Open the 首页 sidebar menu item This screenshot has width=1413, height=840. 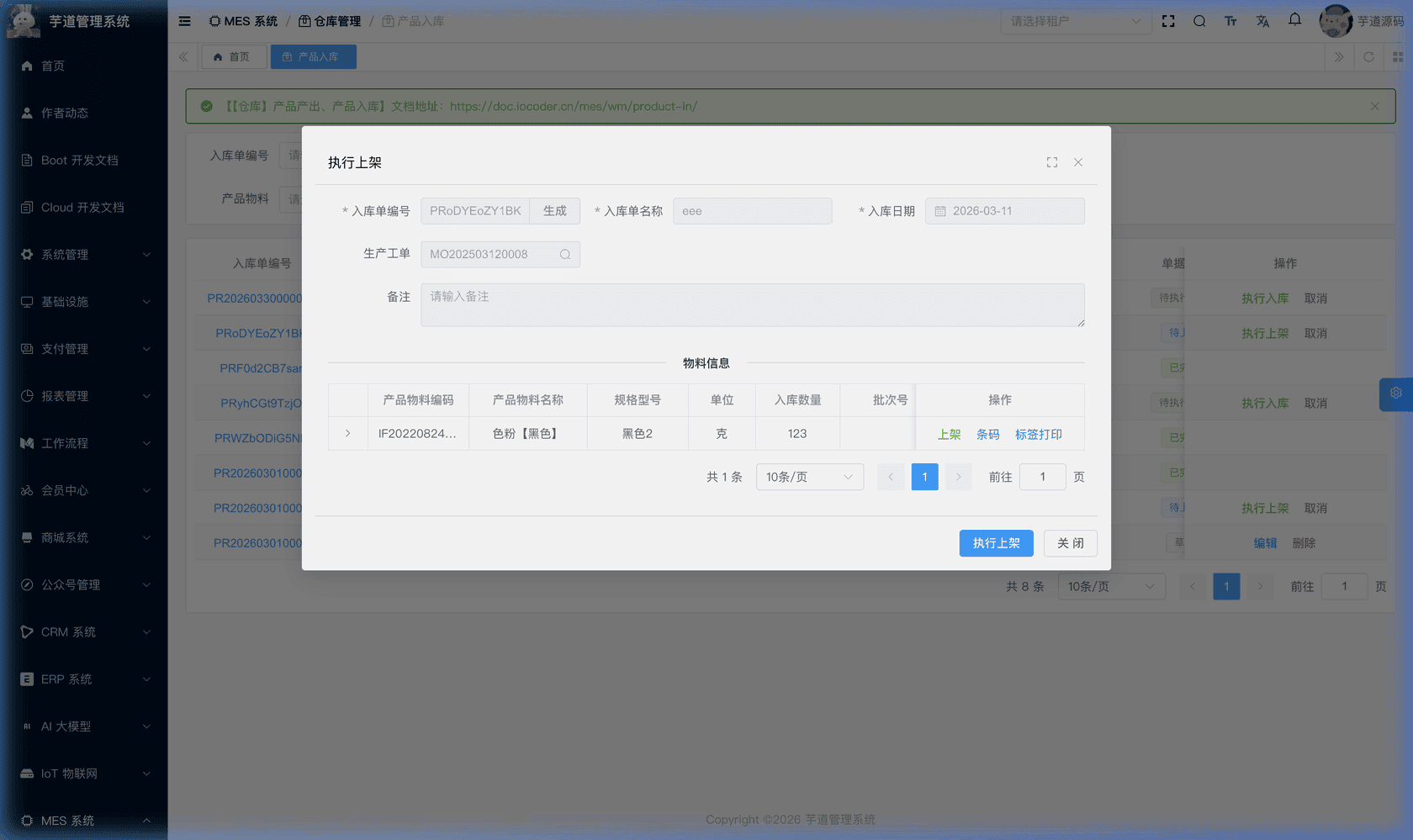[x=53, y=66]
